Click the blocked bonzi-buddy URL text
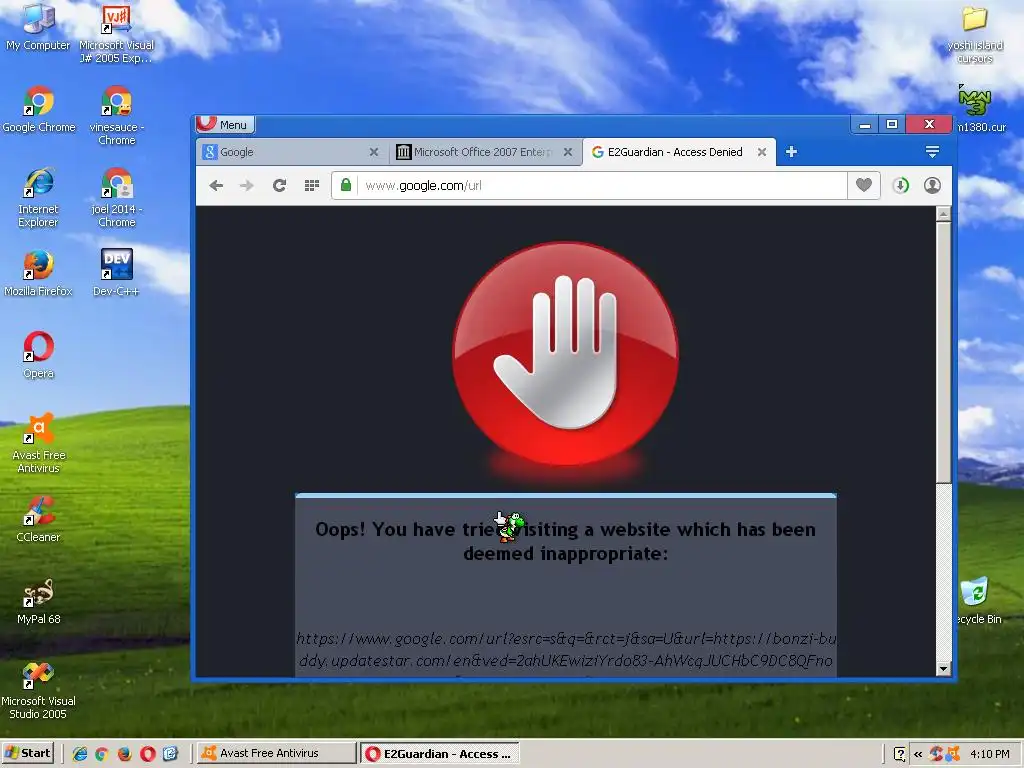 tap(566, 649)
